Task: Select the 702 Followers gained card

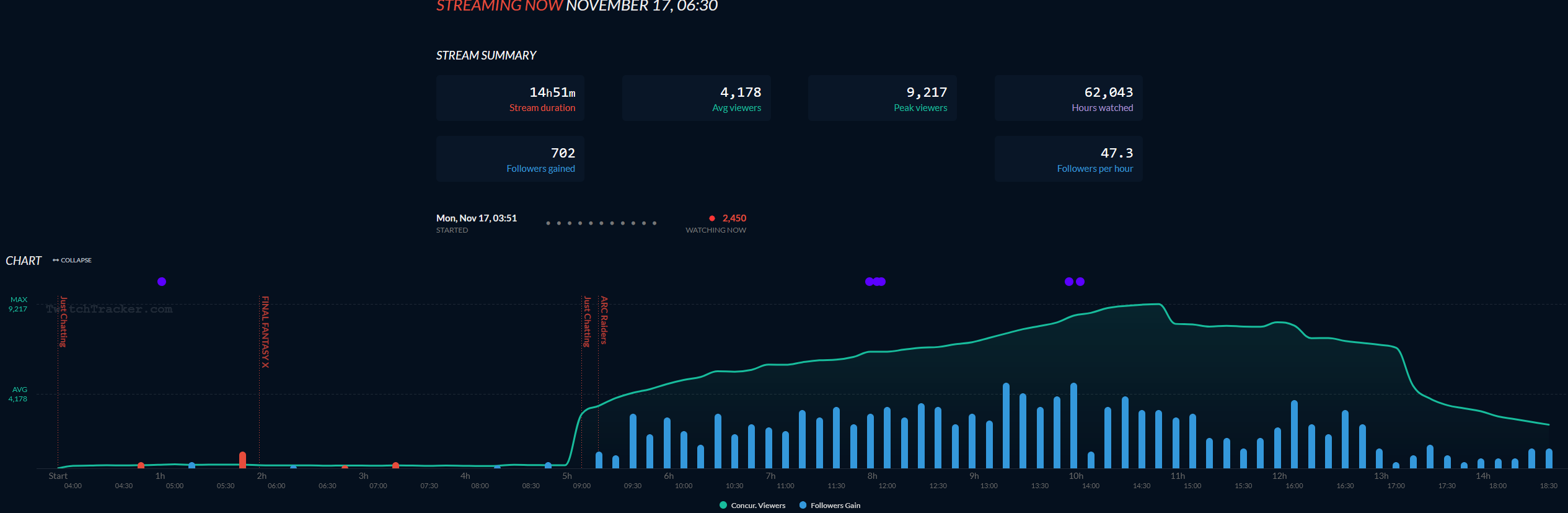Action: coord(510,159)
